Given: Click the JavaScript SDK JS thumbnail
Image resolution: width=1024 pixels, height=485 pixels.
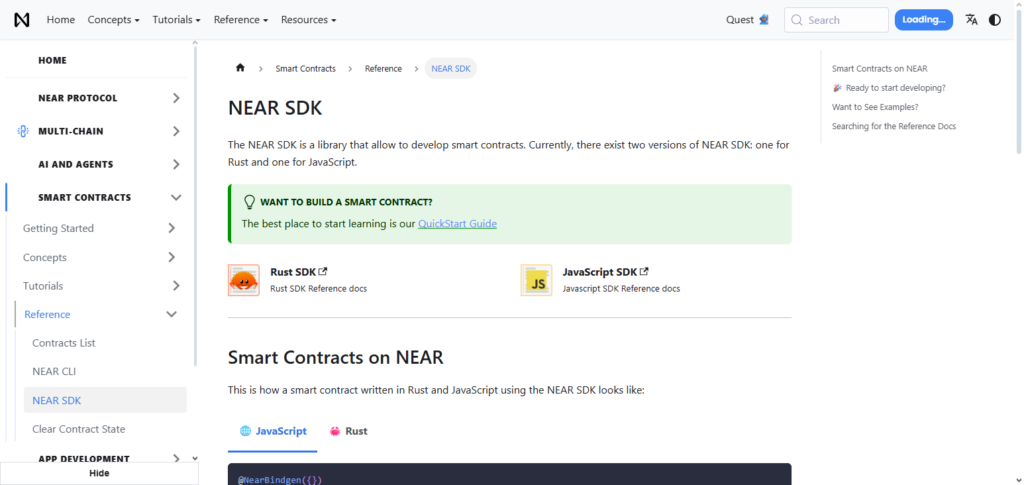Looking at the screenshot, I should tap(536, 280).
